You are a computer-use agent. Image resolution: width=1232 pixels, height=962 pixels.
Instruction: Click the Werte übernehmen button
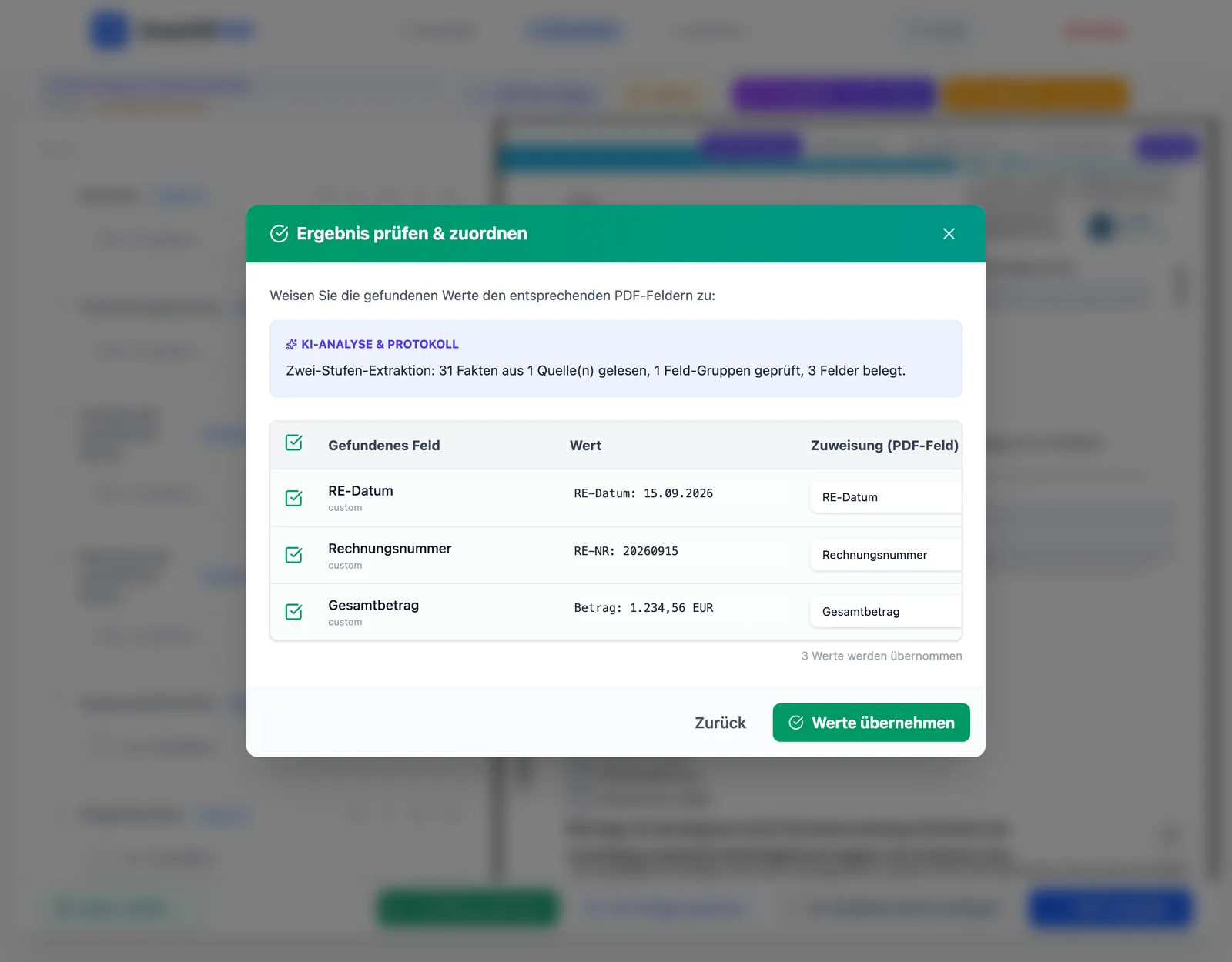click(x=871, y=723)
